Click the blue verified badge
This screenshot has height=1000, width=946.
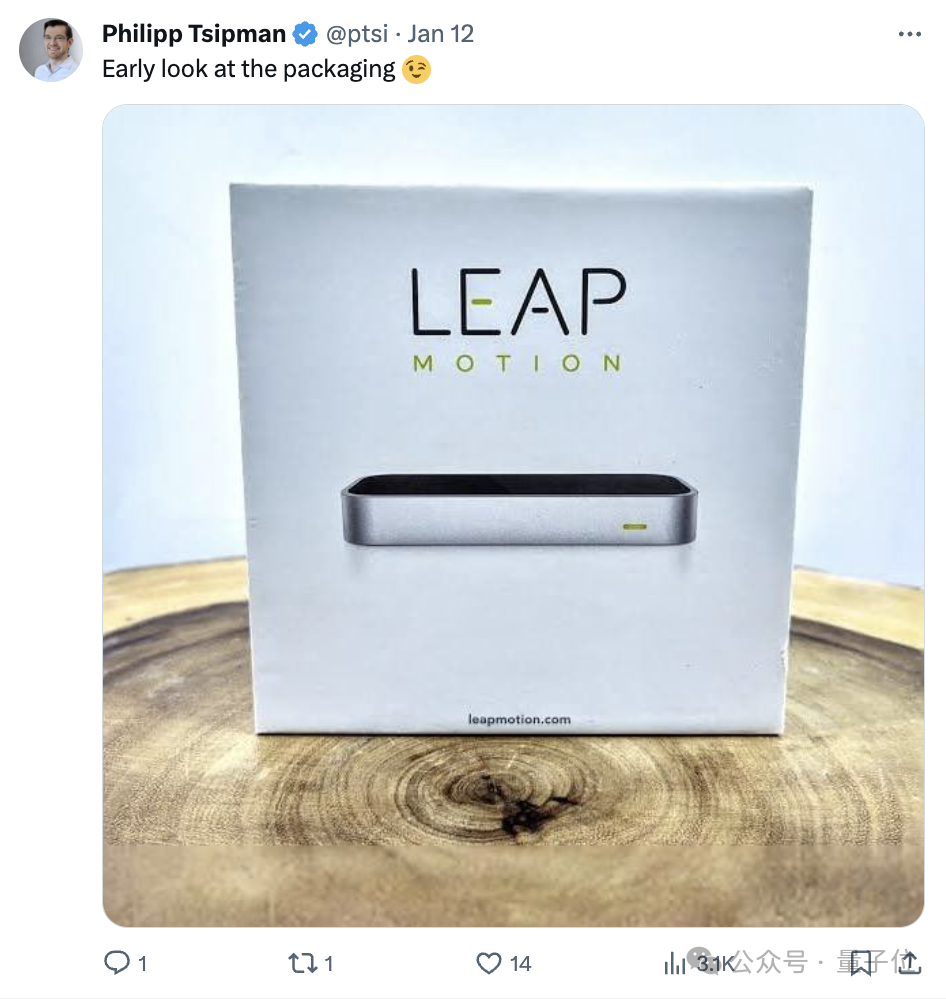click(x=304, y=35)
